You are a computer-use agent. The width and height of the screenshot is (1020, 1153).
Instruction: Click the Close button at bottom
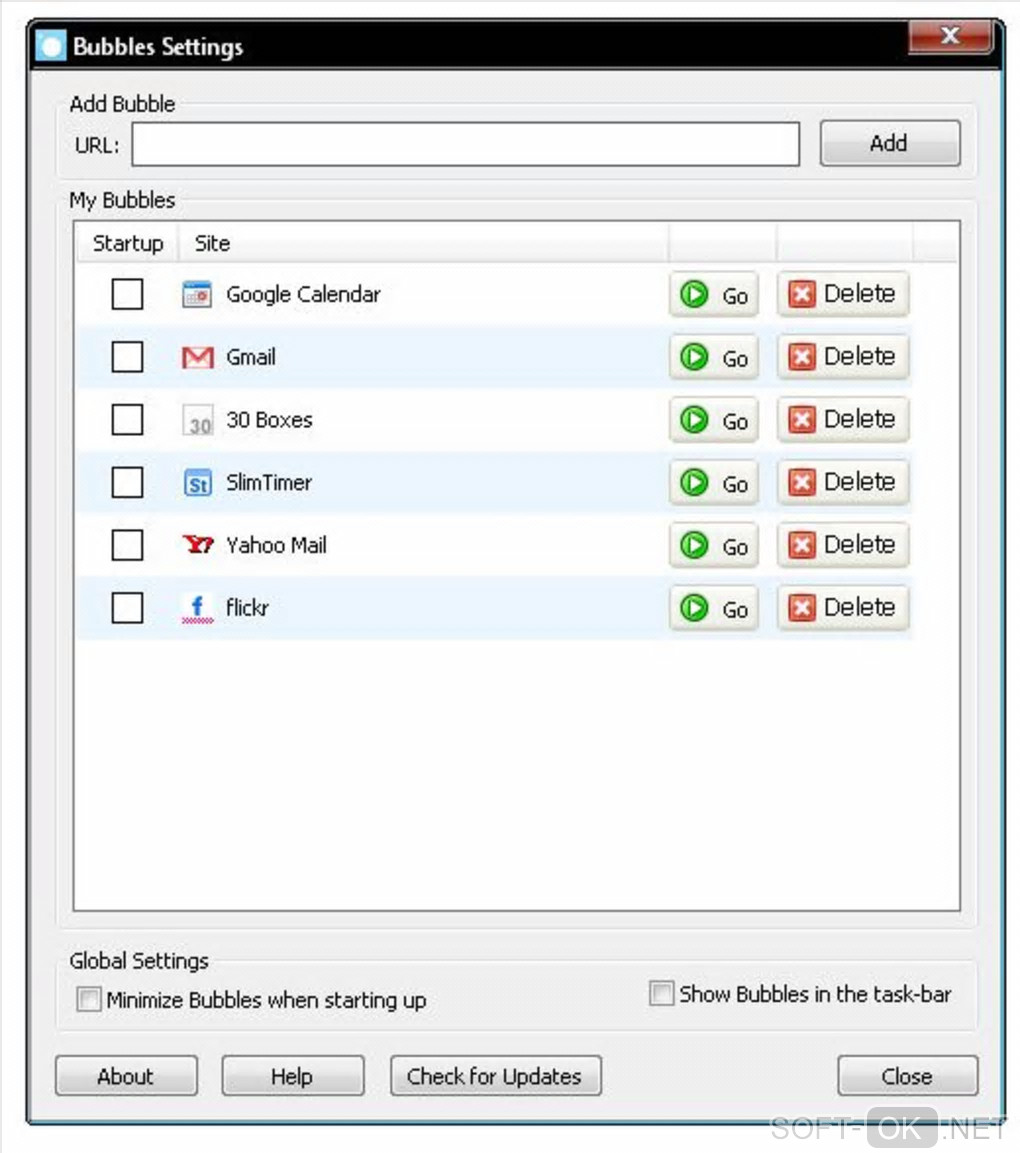pyautogui.click(x=907, y=1077)
